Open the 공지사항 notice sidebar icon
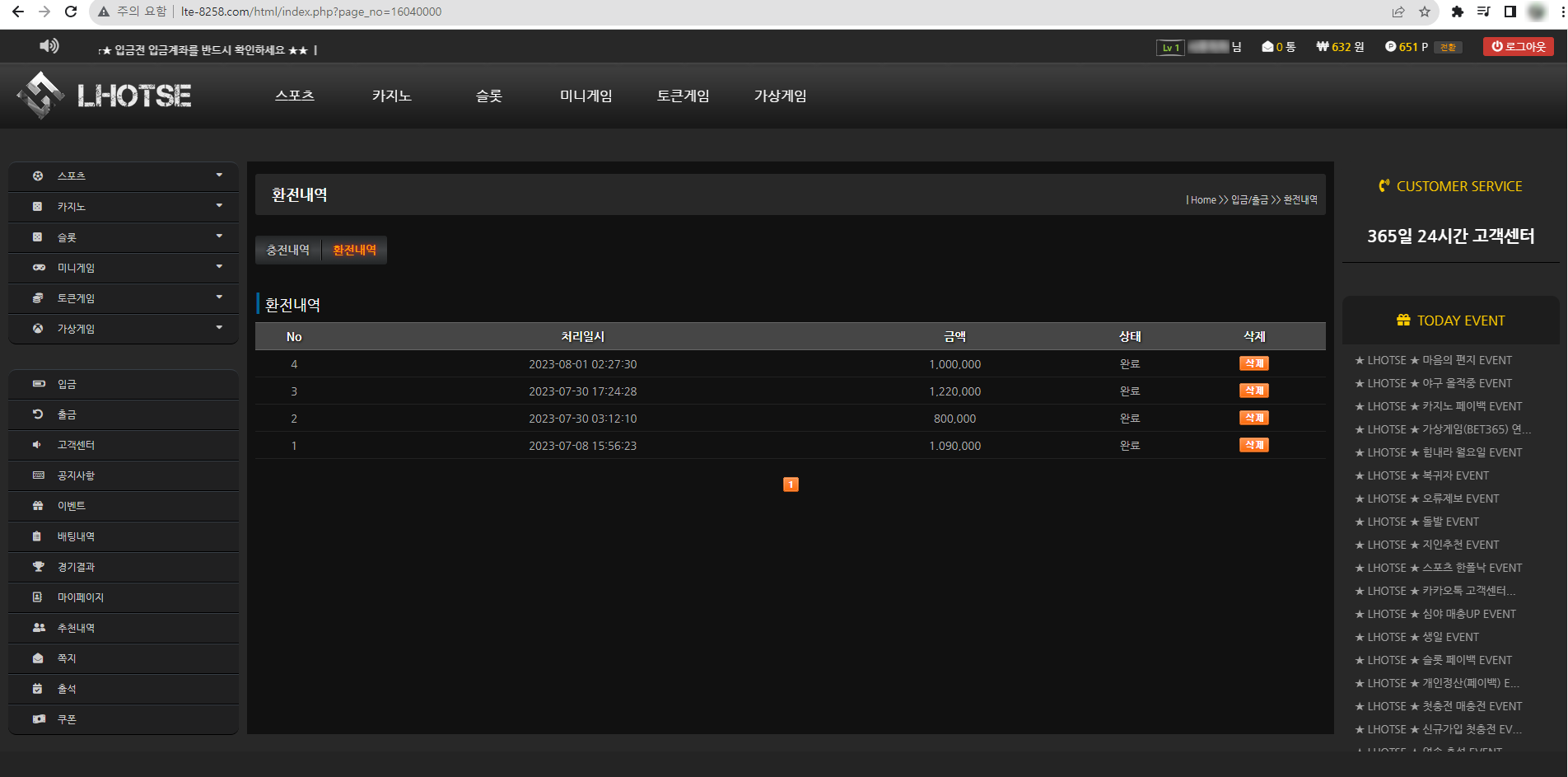 click(x=38, y=475)
